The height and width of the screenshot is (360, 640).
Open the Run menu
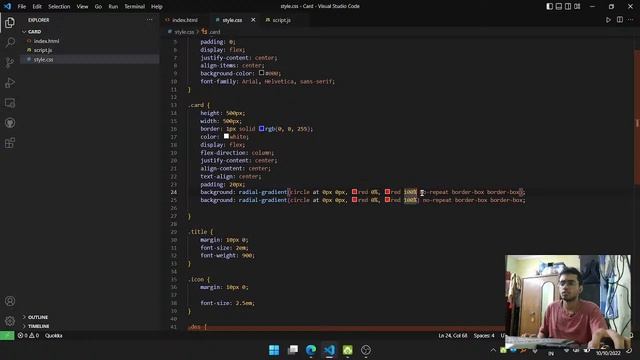pyautogui.click(x=113, y=7)
